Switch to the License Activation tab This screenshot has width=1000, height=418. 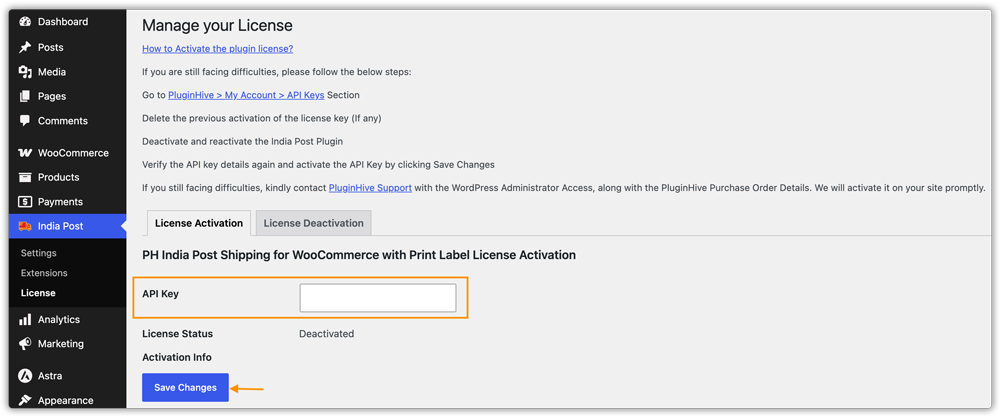pyautogui.click(x=199, y=223)
